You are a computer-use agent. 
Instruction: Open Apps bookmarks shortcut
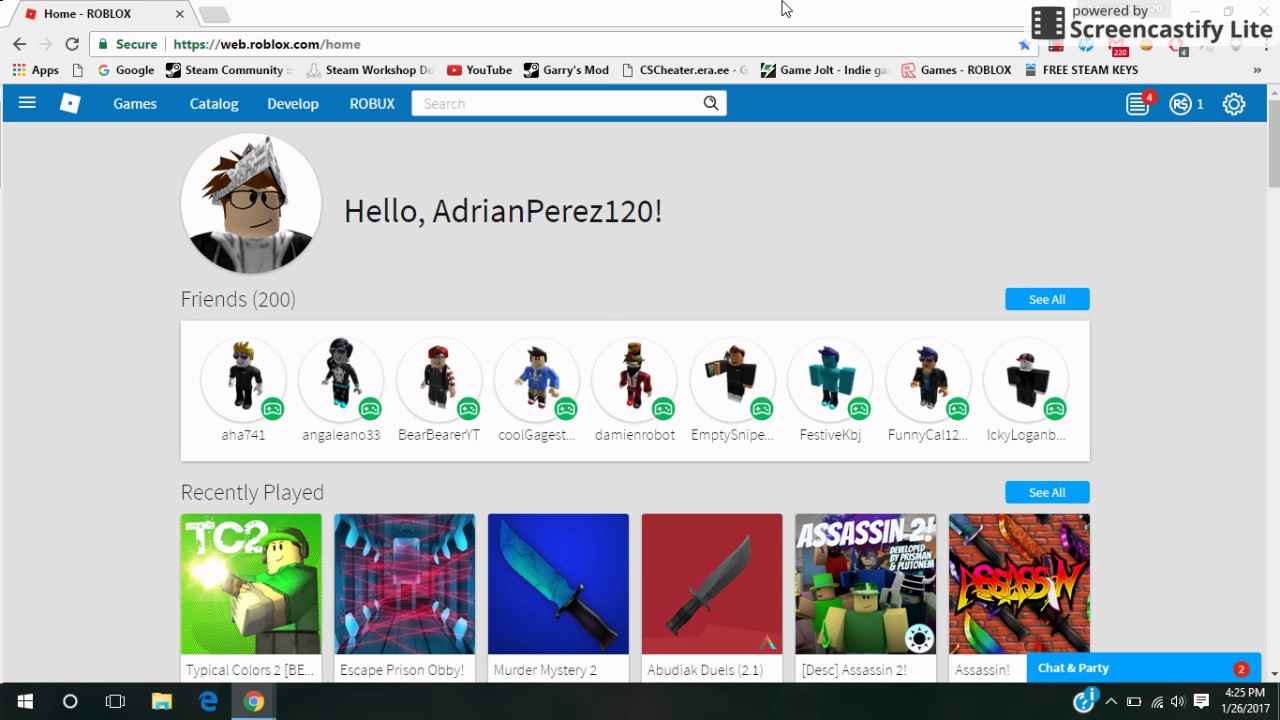(35, 70)
